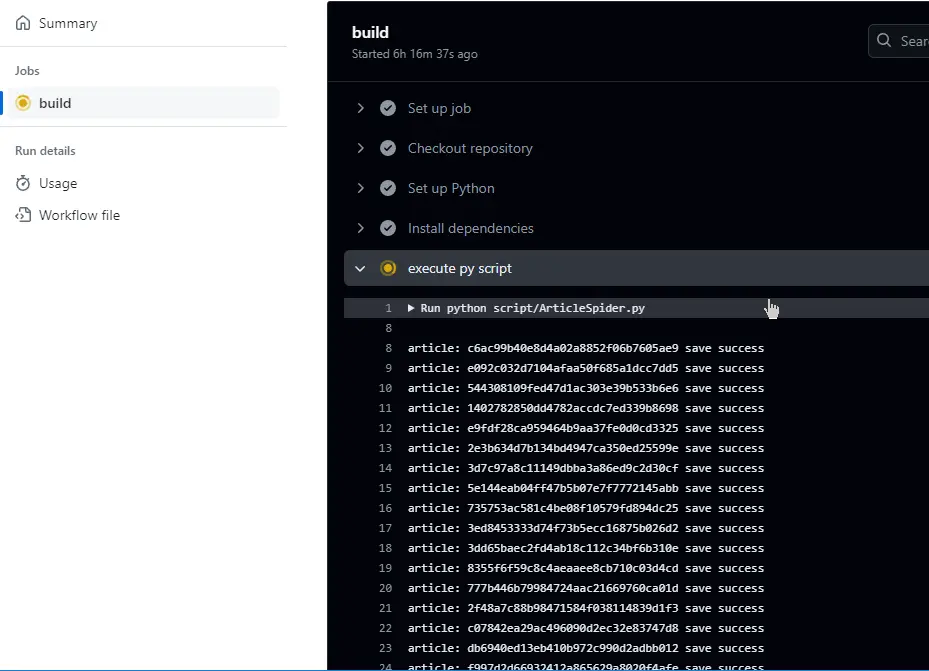
Task: Collapse the execute py script step
Action: tap(360, 268)
